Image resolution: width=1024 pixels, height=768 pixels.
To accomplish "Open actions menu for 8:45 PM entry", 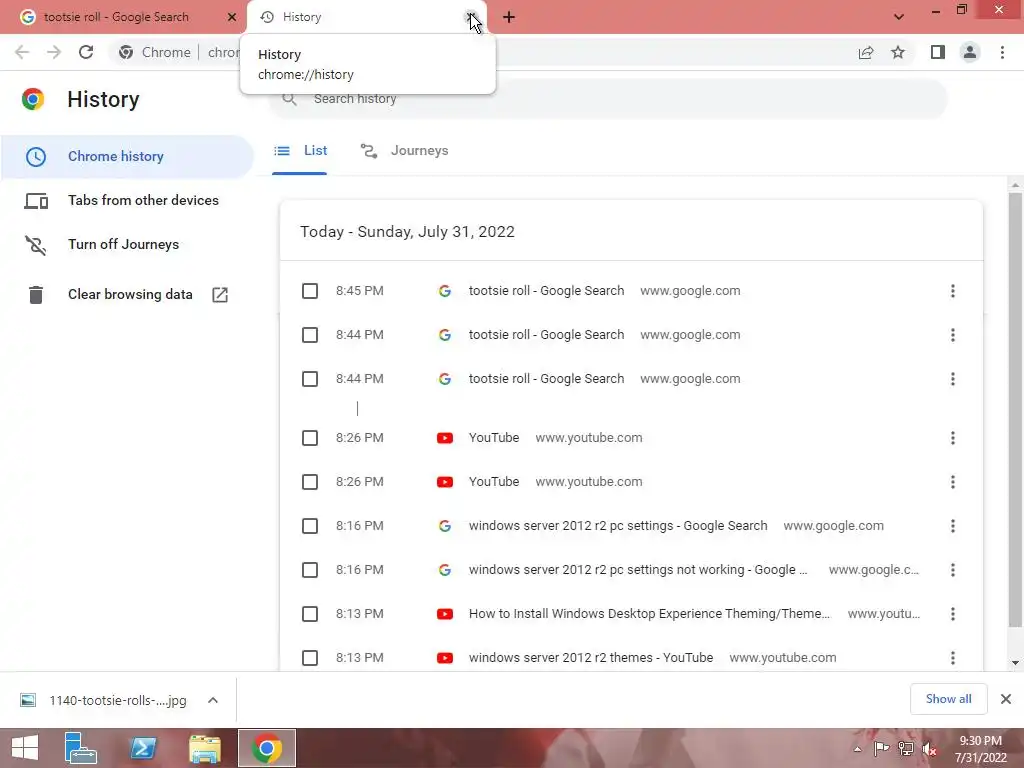I will pos(953,291).
